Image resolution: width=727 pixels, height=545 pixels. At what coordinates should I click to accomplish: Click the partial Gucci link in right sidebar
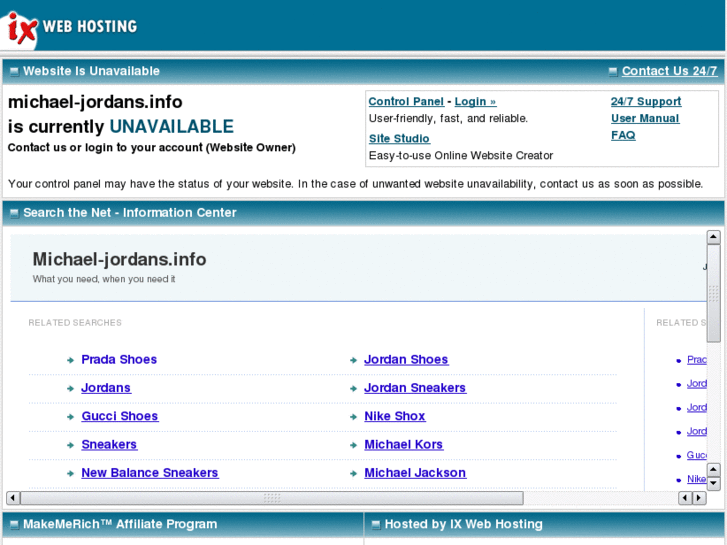tap(696, 455)
